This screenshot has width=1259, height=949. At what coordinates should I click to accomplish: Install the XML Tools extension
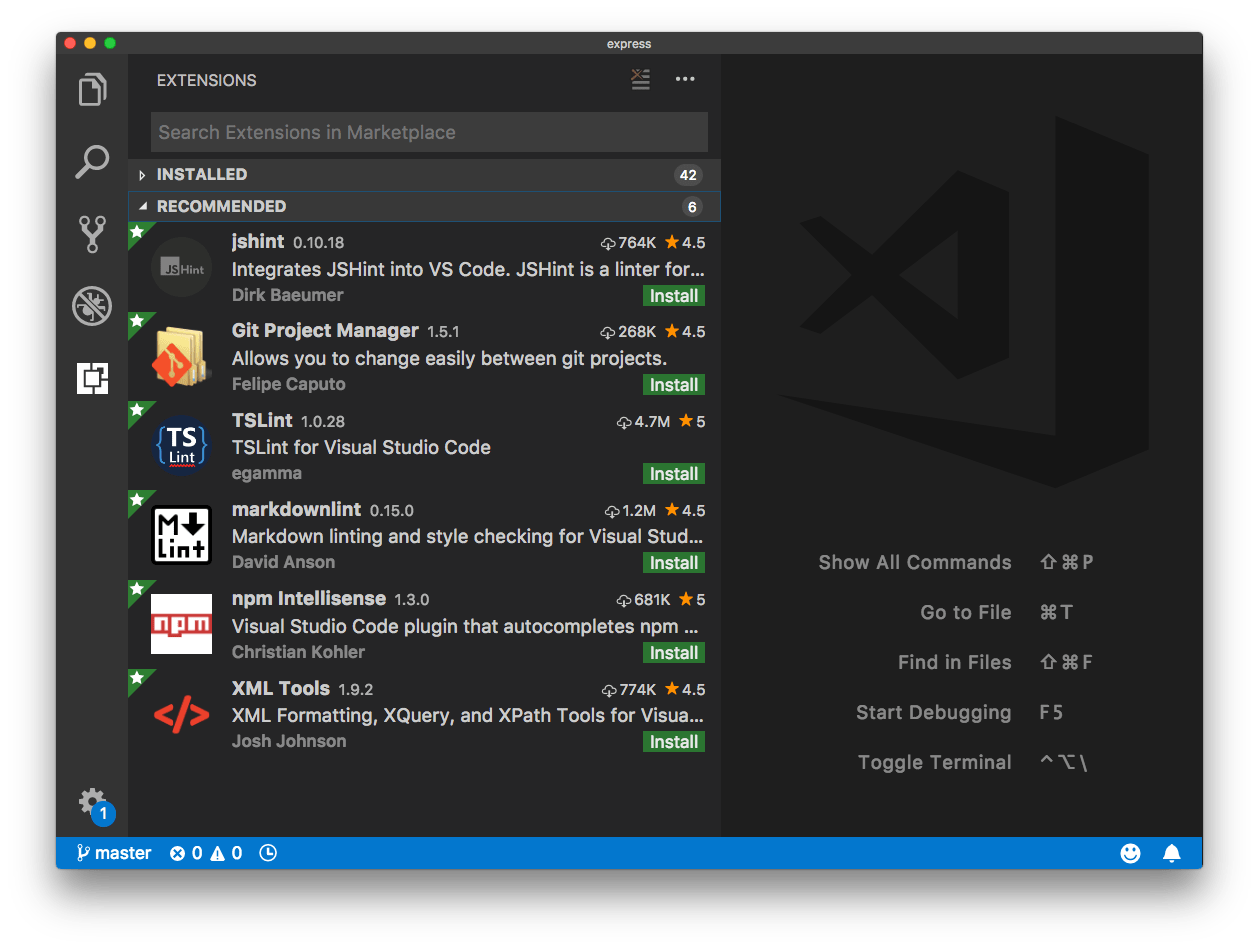tap(674, 742)
